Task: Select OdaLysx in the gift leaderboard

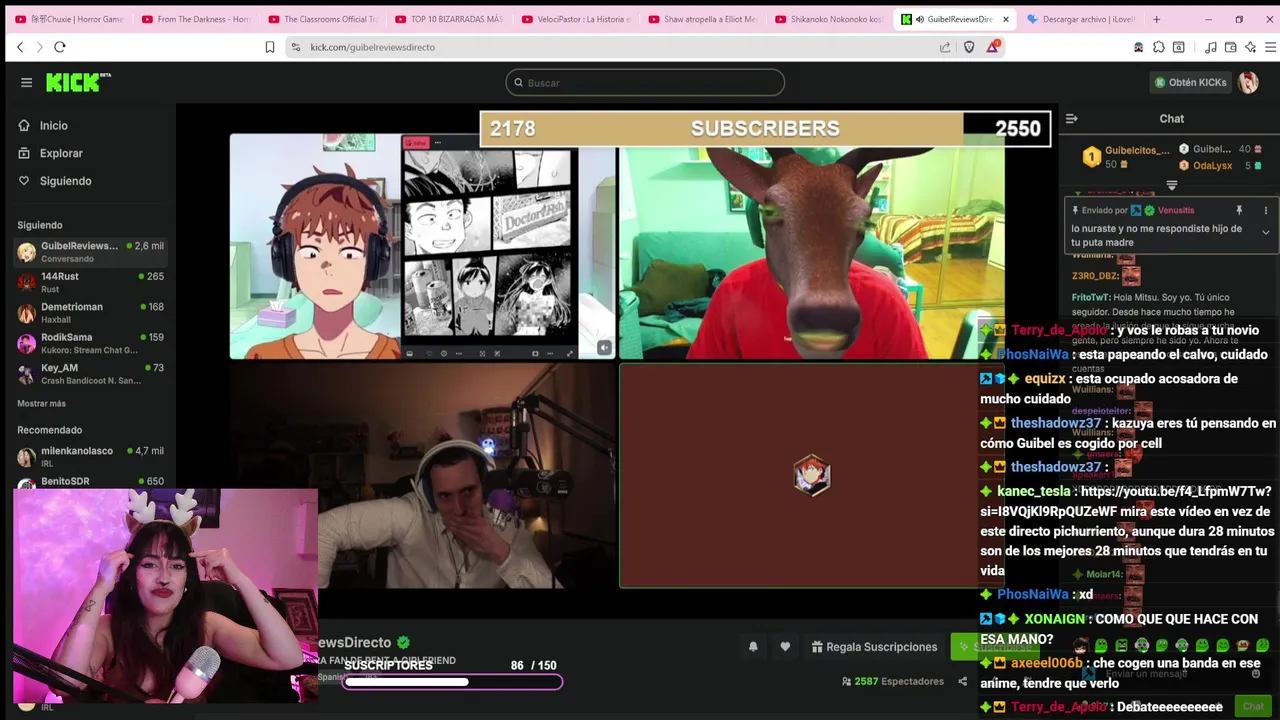Action: click(1212, 165)
